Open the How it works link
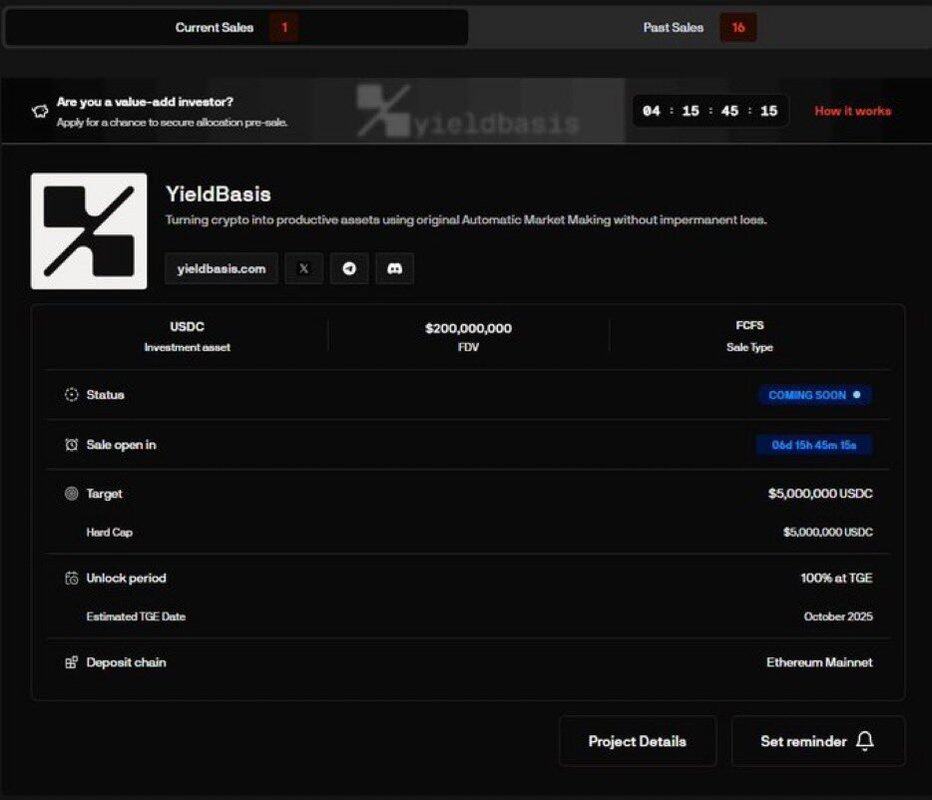 (x=852, y=111)
